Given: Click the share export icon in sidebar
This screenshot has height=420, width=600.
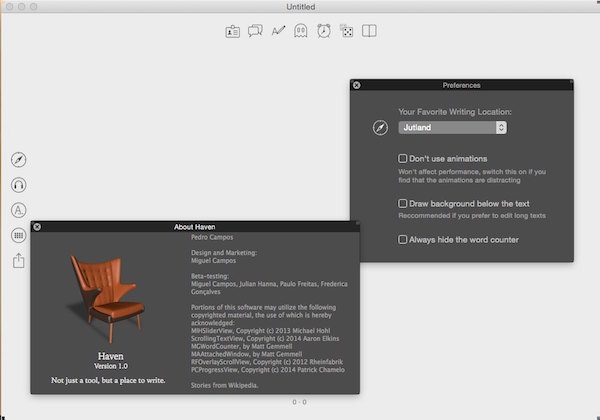Looking at the screenshot, I should [18, 260].
